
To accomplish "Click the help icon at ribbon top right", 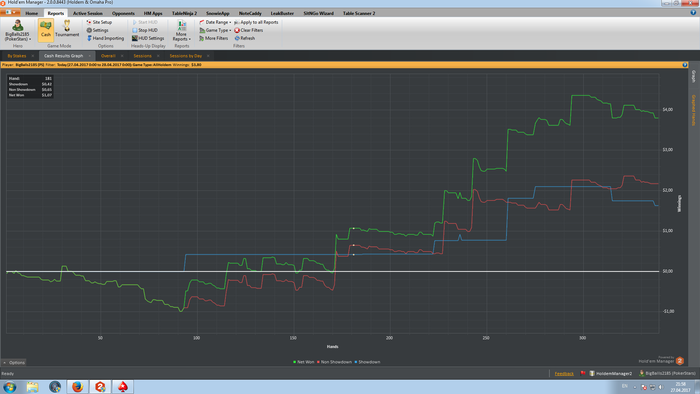I will coord(693,13).
